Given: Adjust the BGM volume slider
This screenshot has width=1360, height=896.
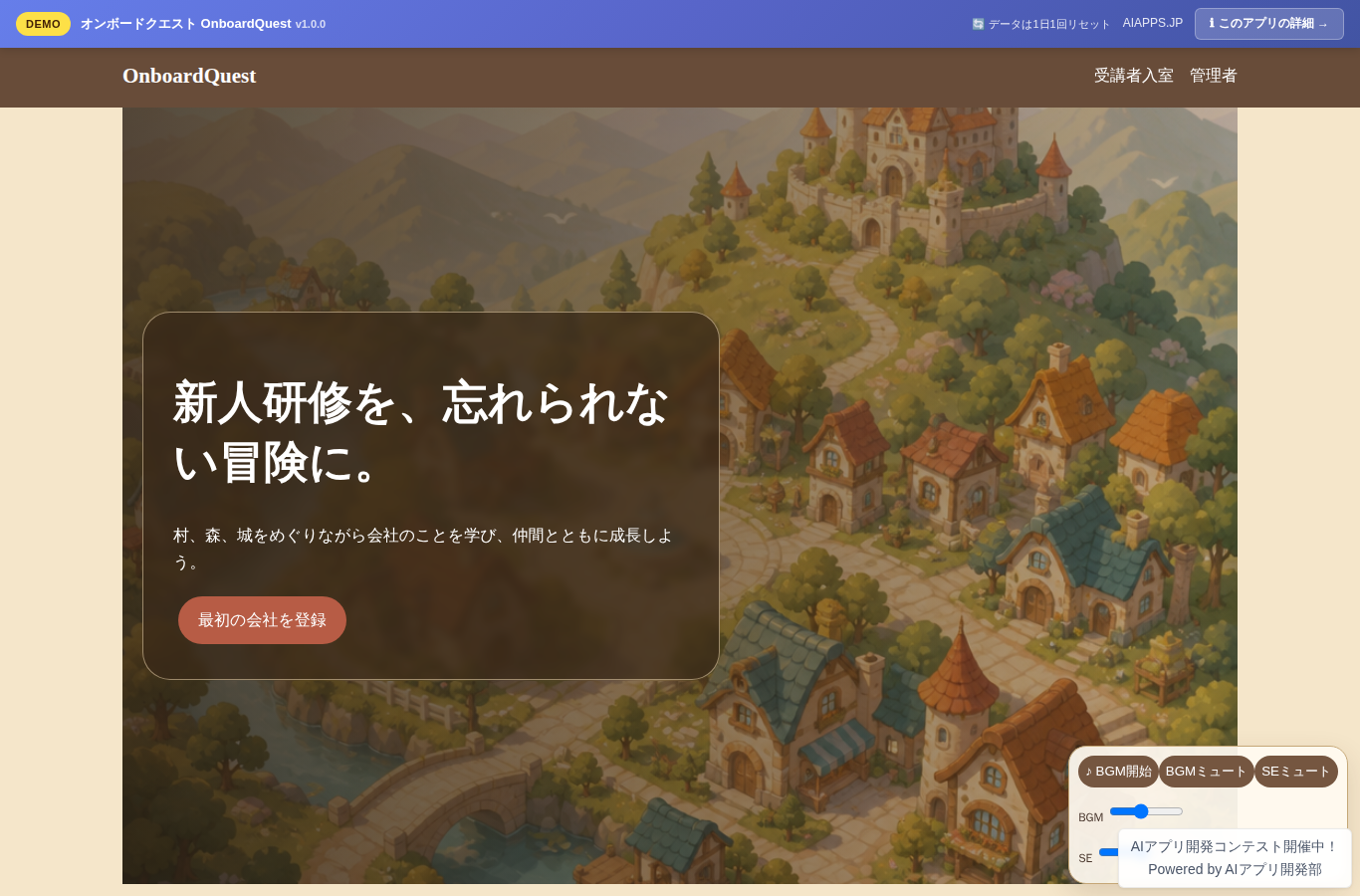Looking at the screenshot, I should (1146, 811).
